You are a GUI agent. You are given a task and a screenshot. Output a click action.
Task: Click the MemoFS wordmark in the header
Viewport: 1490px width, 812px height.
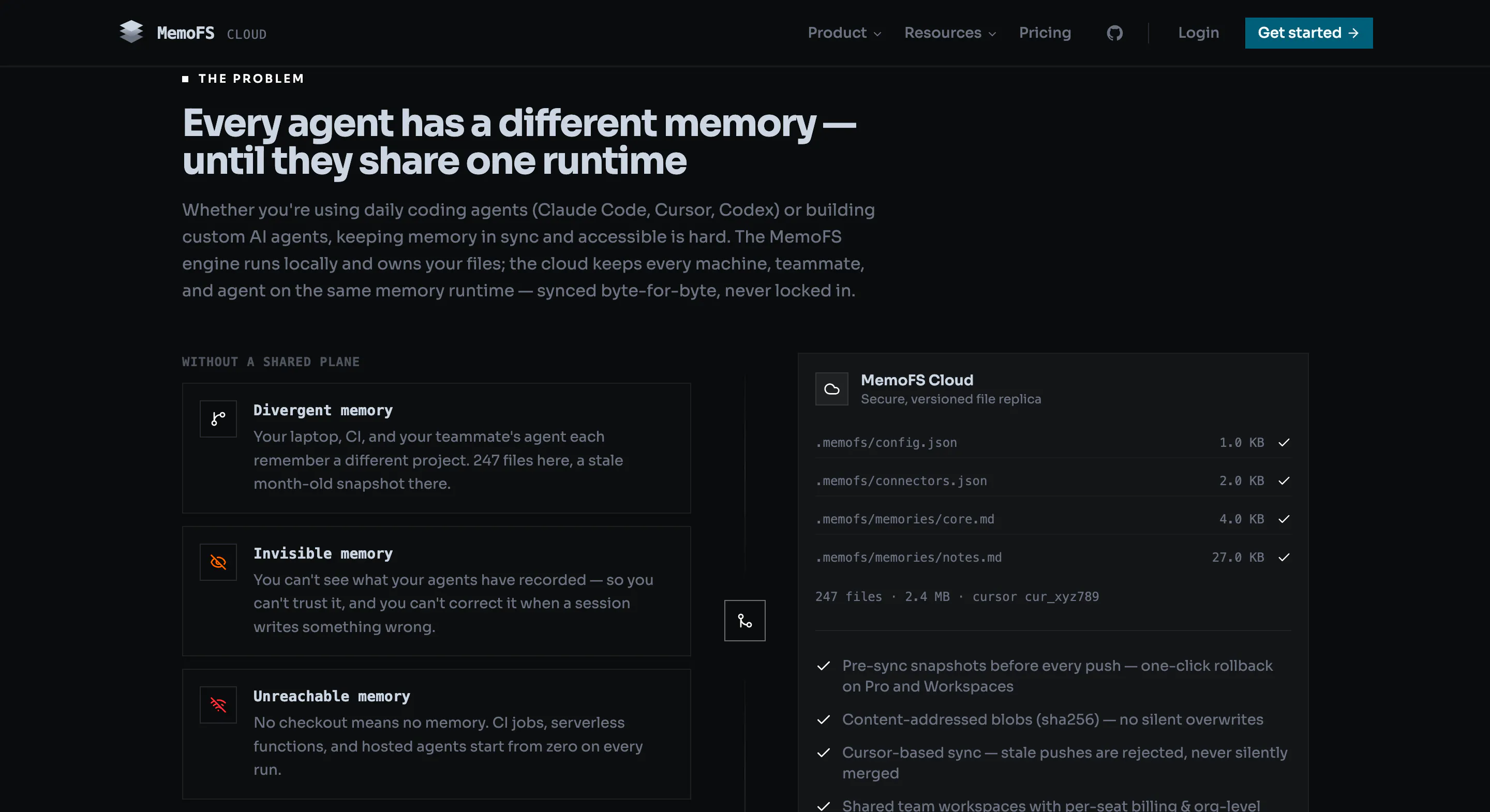point(186,34)
